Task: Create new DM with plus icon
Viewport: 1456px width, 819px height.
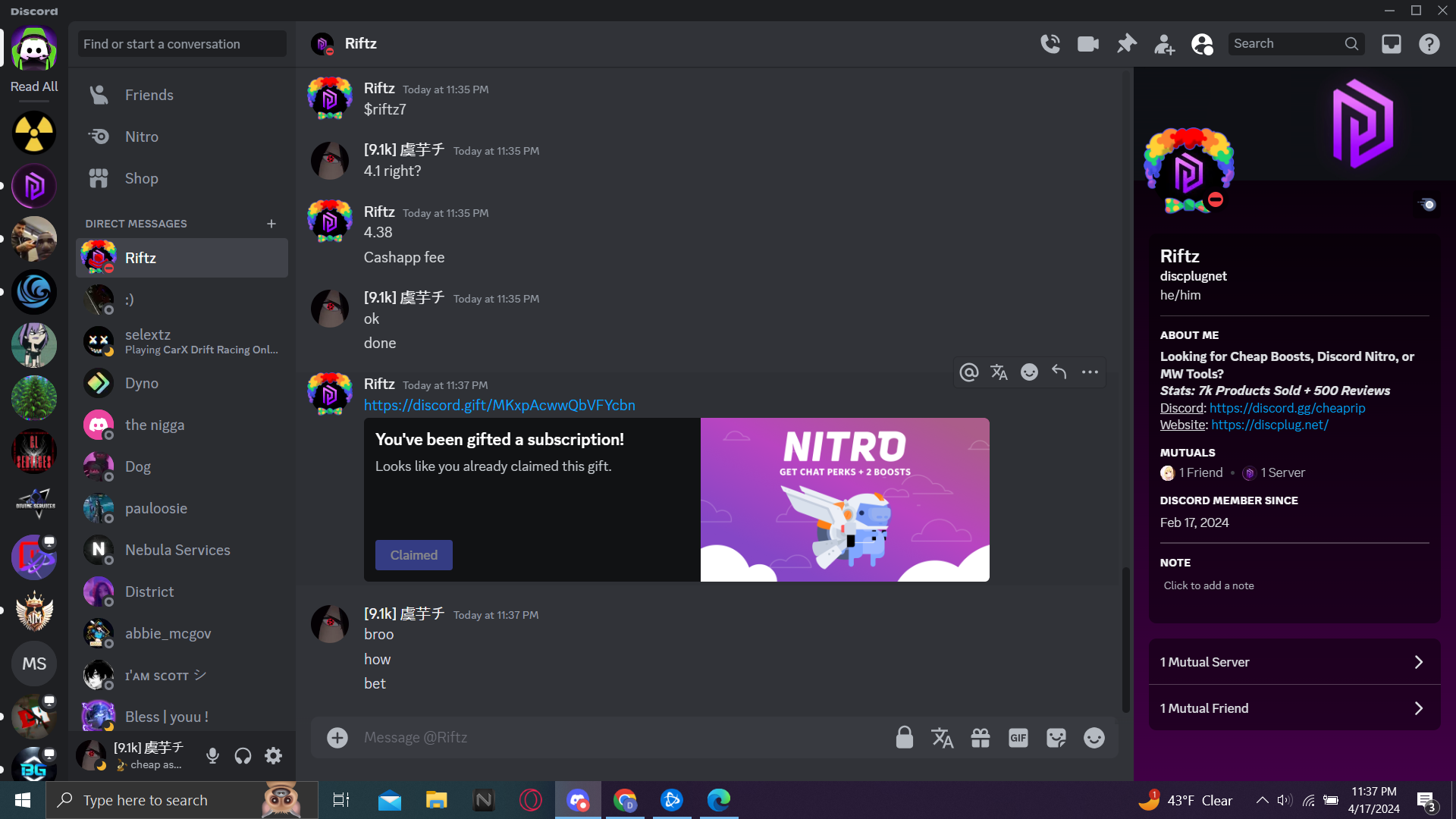Action: [x=271, y=224]
